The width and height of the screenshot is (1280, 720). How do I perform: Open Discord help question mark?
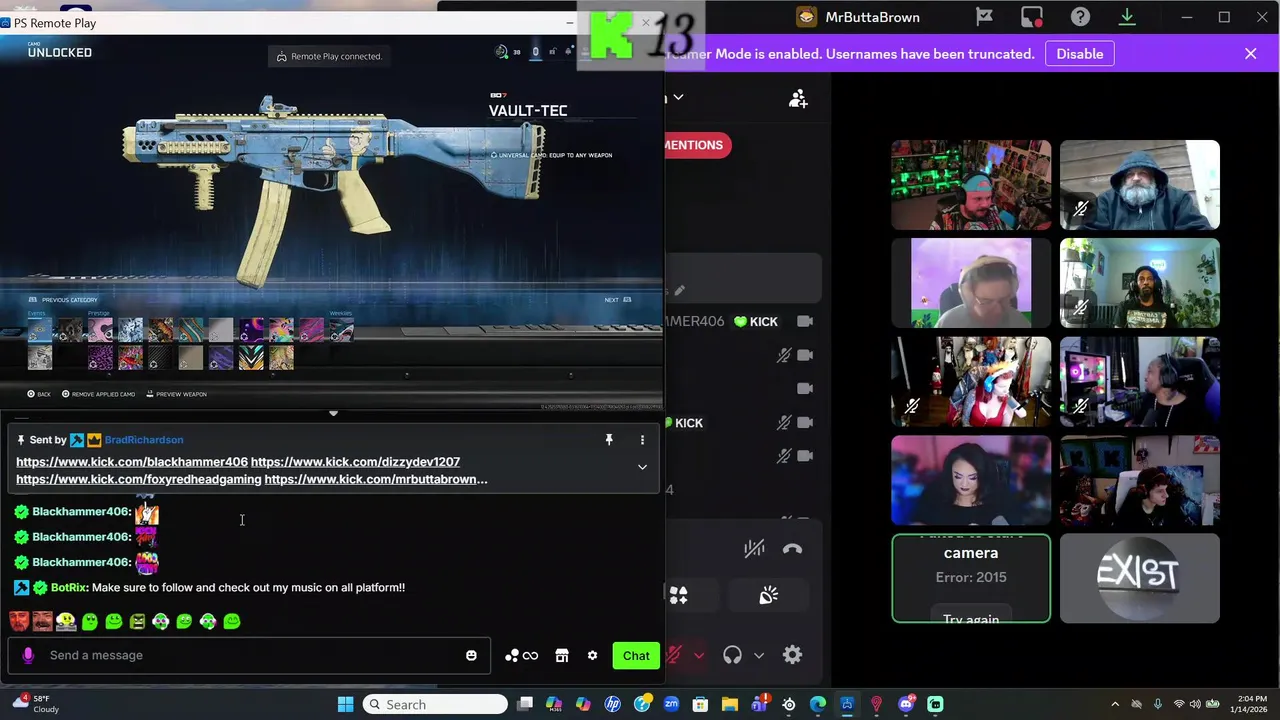pyautogui.click(x=1080, y=17)
